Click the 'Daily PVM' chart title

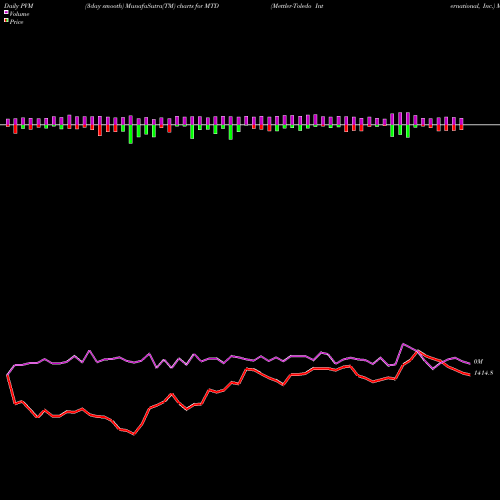pos(19,6)
